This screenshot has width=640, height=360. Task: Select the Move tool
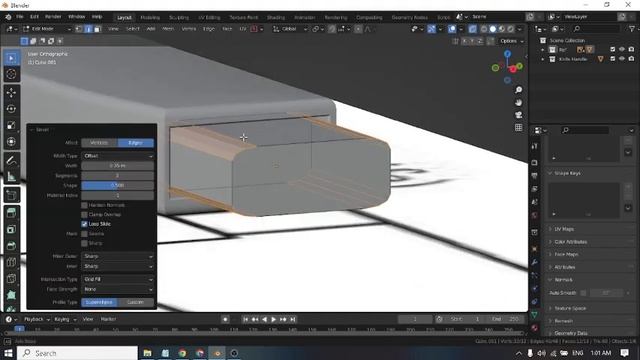(11, 93)
